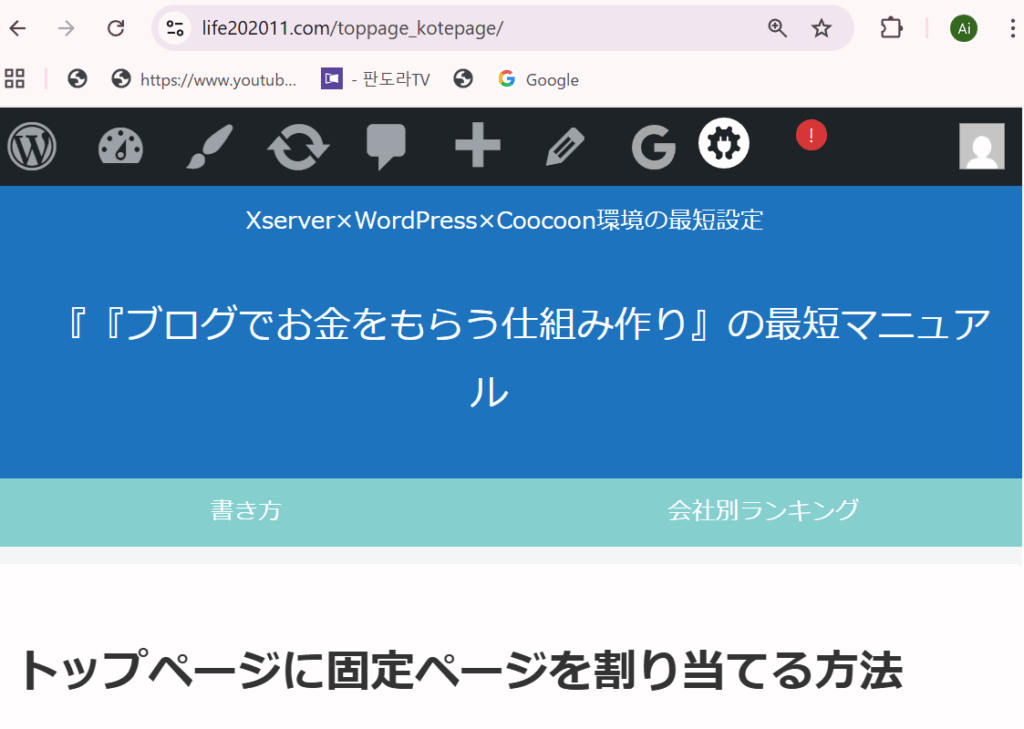Open comments speech bubble icon
The width and height of the screenshot is (1024, 729).
point(386,148)
